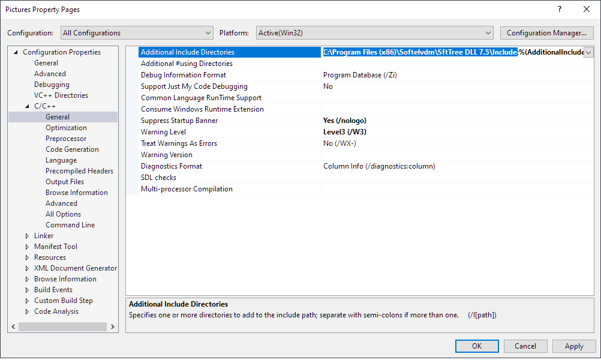Click the Cancel button
This screenshot has width=601, height=360.
coord(525,346)
